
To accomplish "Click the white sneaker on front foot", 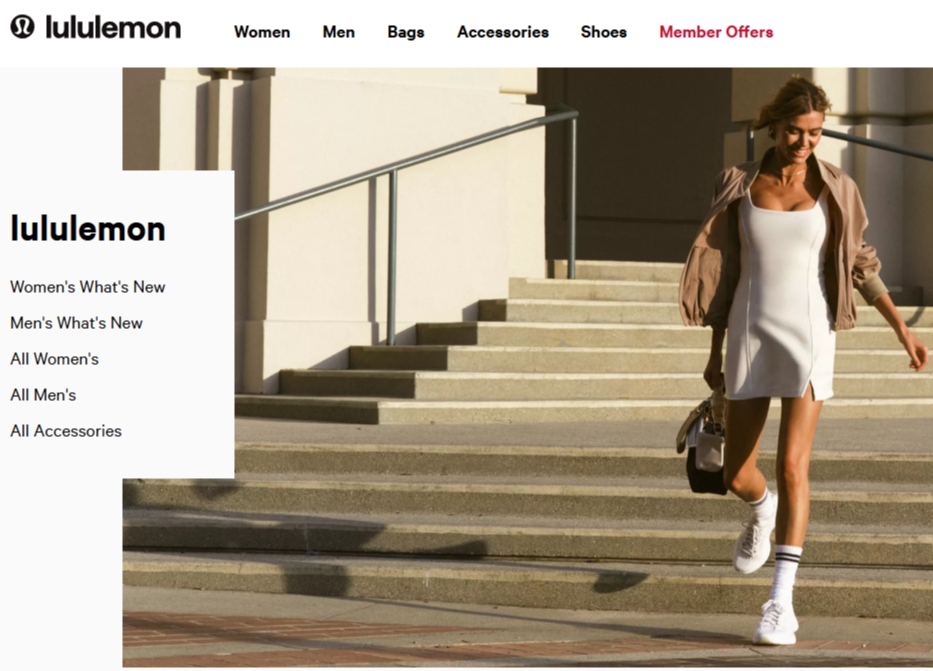I will [x=775, y=622].
